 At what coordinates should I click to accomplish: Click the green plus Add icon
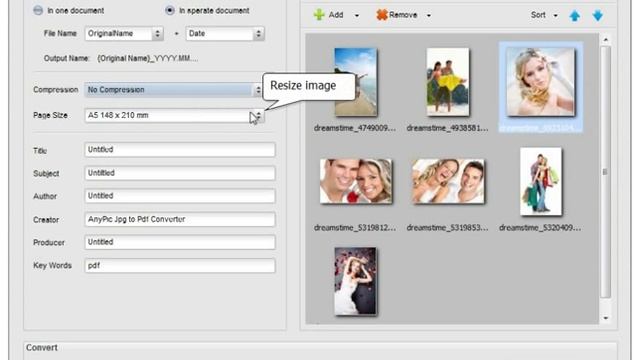(x=319, y=15)
